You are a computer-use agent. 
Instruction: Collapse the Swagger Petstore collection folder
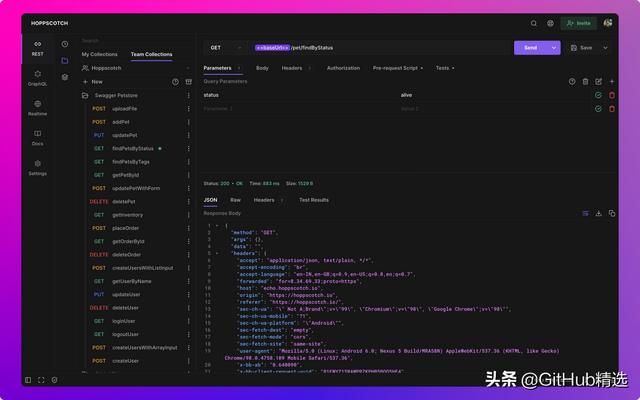85,96
